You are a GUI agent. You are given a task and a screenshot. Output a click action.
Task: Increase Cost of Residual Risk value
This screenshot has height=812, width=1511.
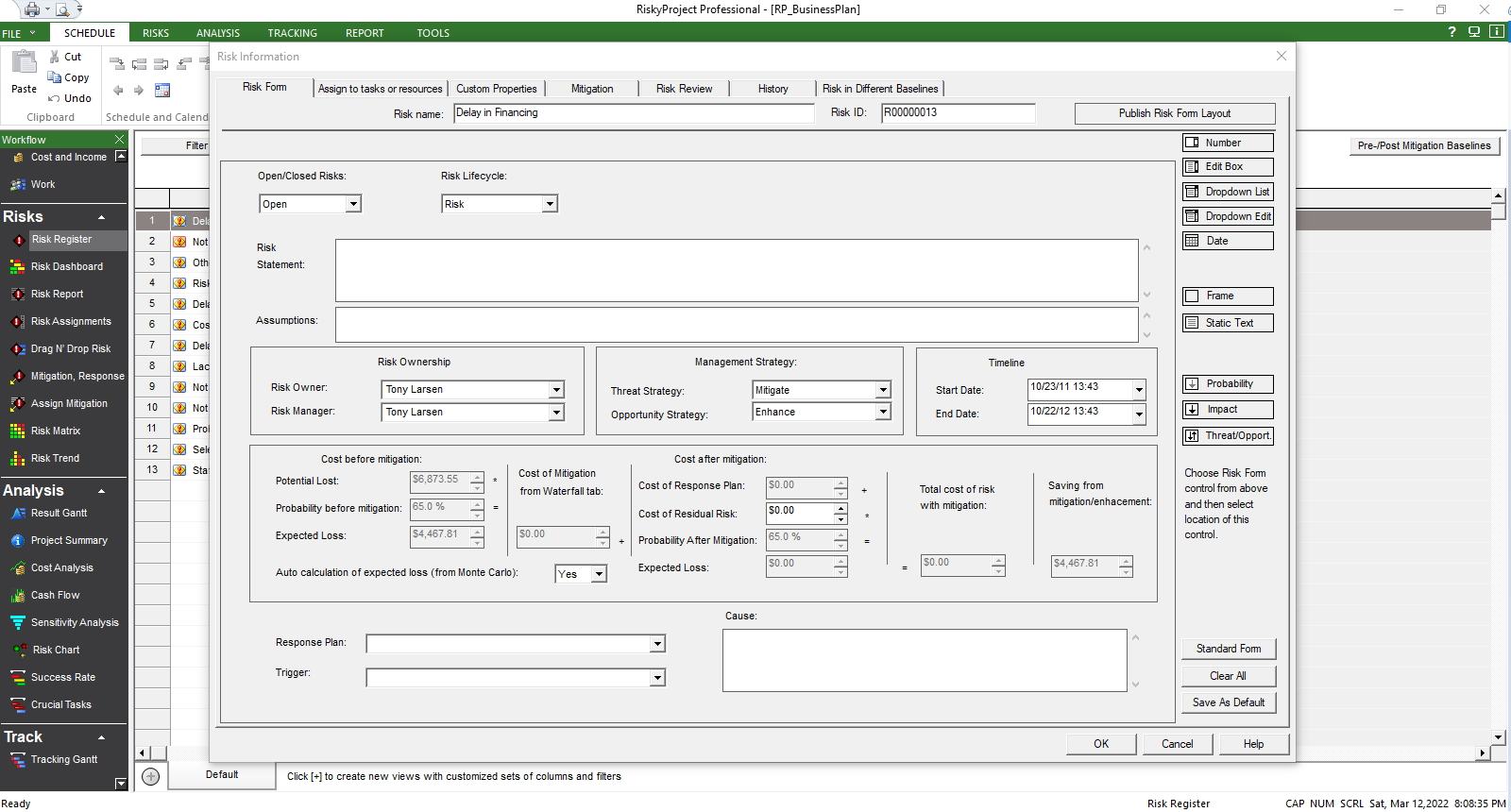(x=840, y=507)
